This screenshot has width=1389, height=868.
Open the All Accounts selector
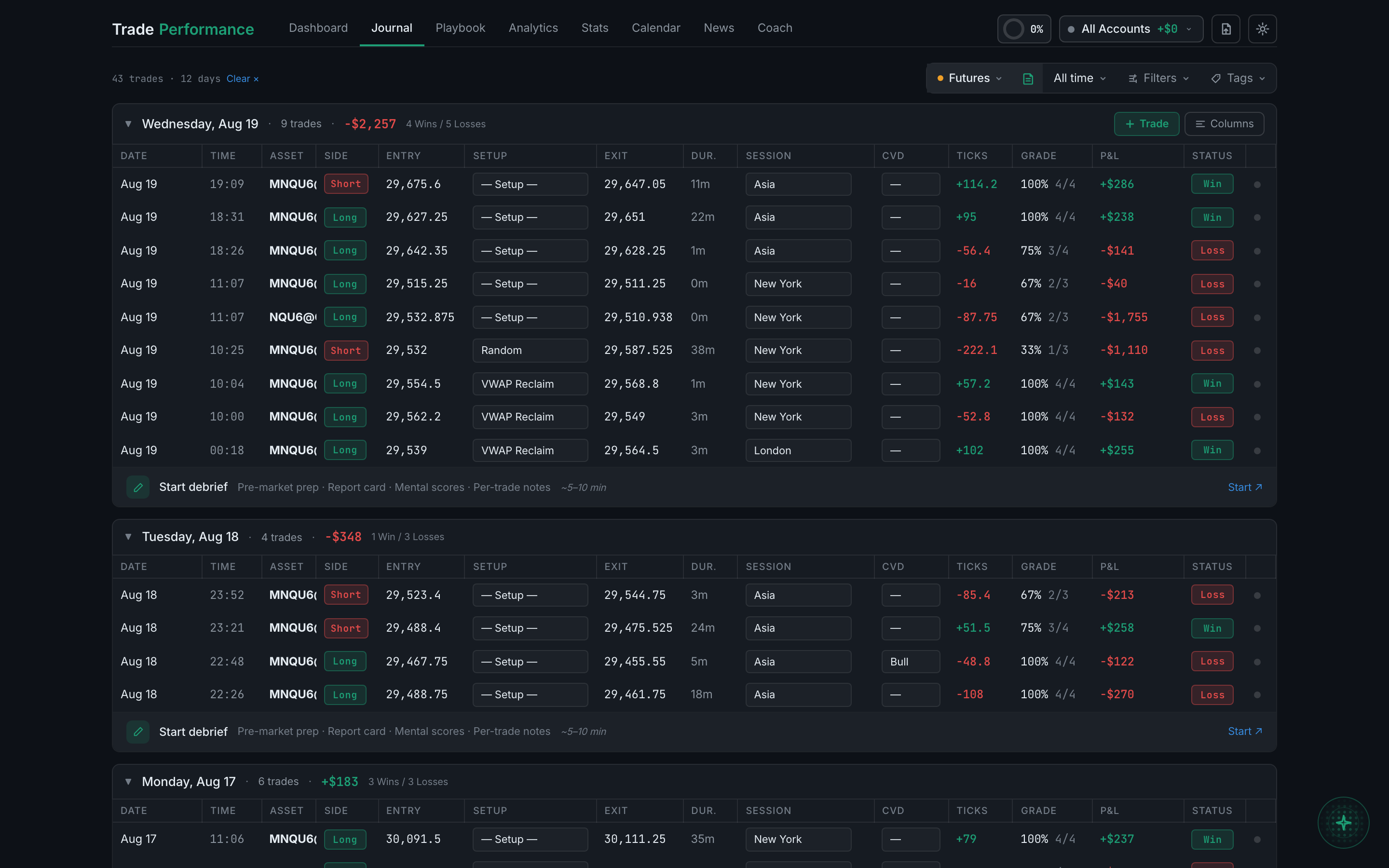1130,29
